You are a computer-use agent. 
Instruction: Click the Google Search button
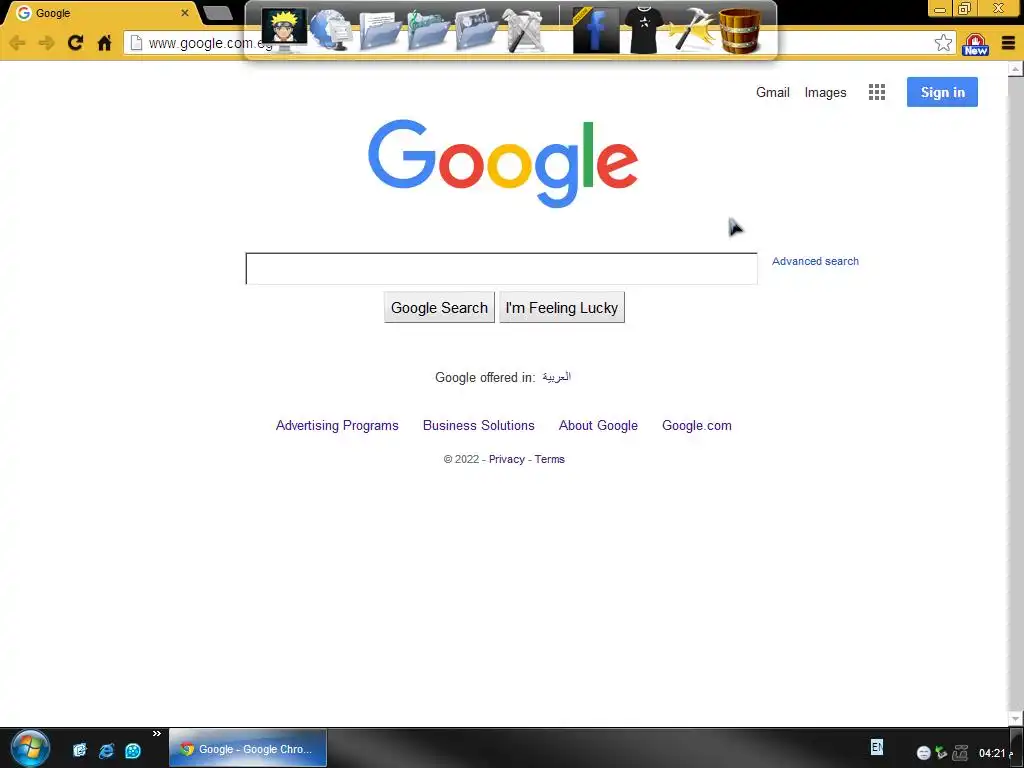pyautogui.click(x=439, y=308)
